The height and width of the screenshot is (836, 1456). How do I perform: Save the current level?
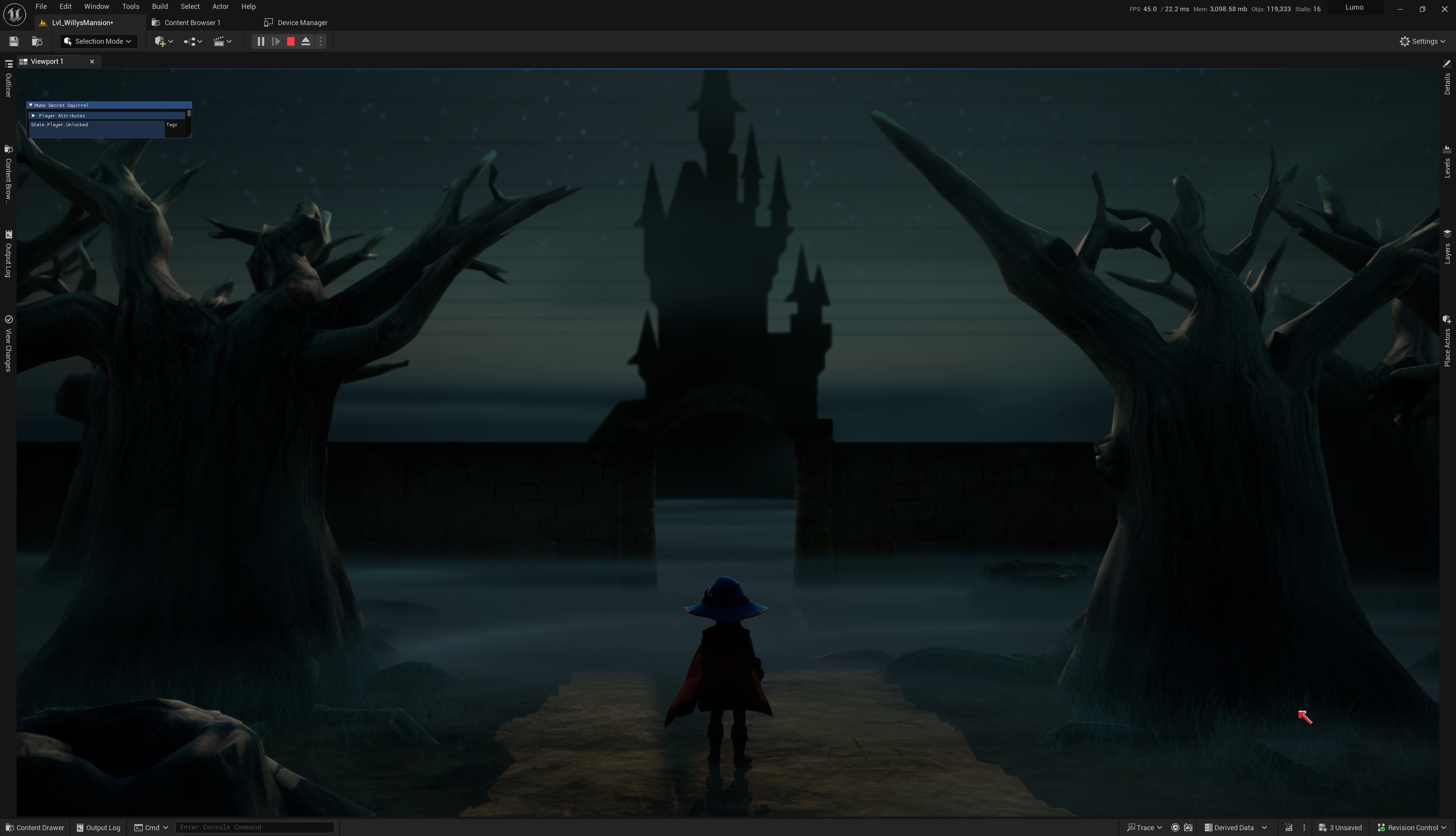point(14,41)
